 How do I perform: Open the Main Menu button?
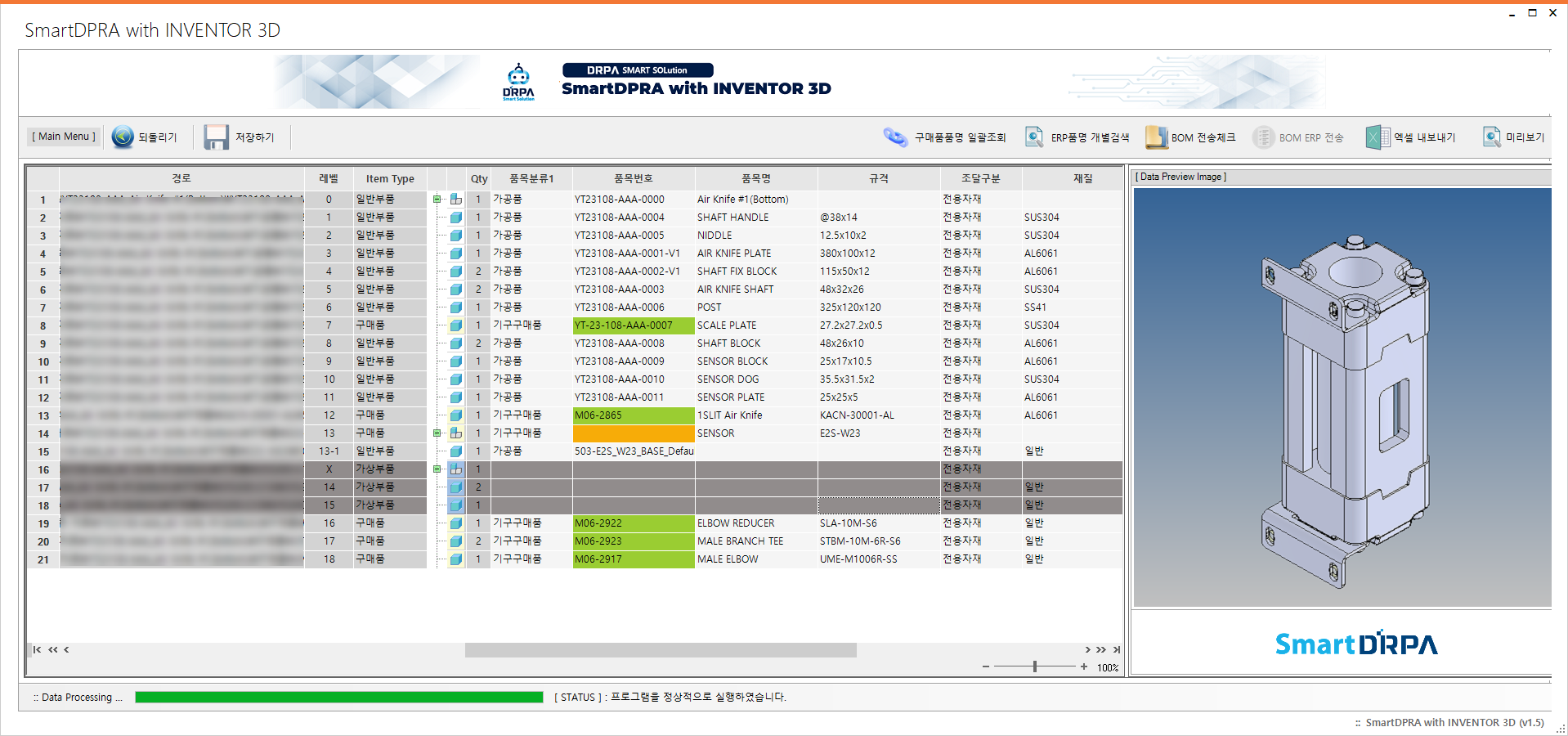(x=64, y=137)
